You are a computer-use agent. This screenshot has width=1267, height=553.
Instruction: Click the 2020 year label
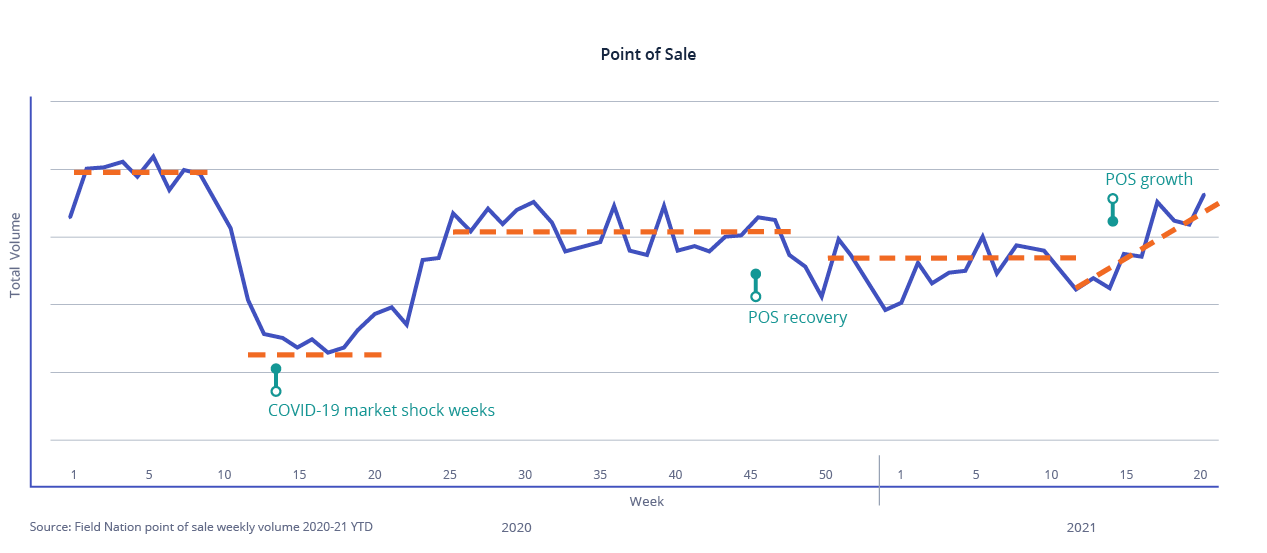(x=516, y=527)
